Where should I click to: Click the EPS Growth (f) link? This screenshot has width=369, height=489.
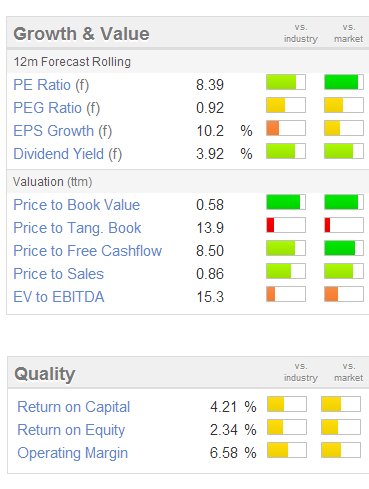pyautogui.click(x=63, y=131)
